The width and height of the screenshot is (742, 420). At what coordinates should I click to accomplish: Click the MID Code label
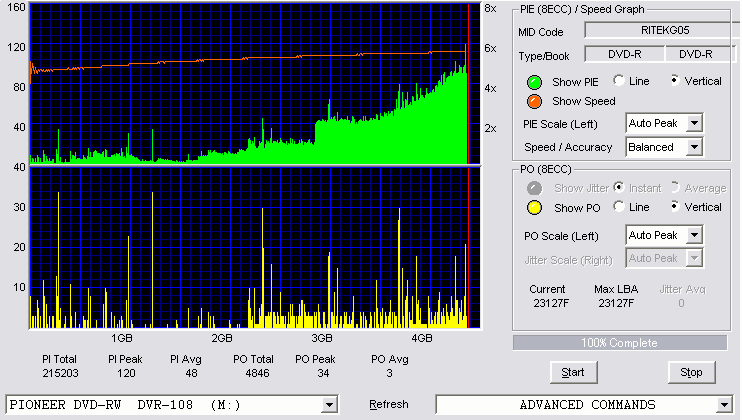[540, 32]
